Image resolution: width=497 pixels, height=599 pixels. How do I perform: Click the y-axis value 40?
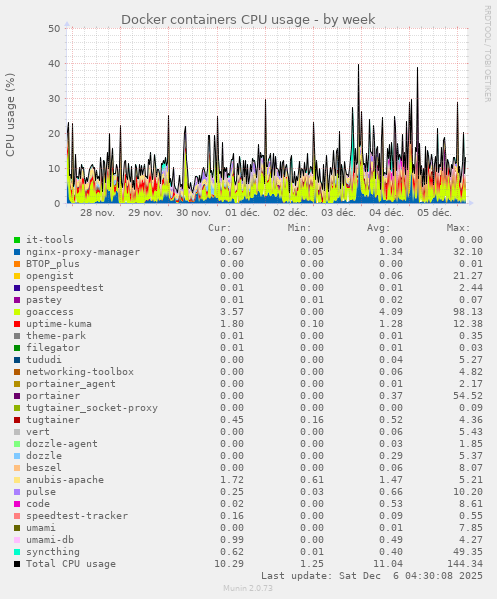(x=54, y=64)
